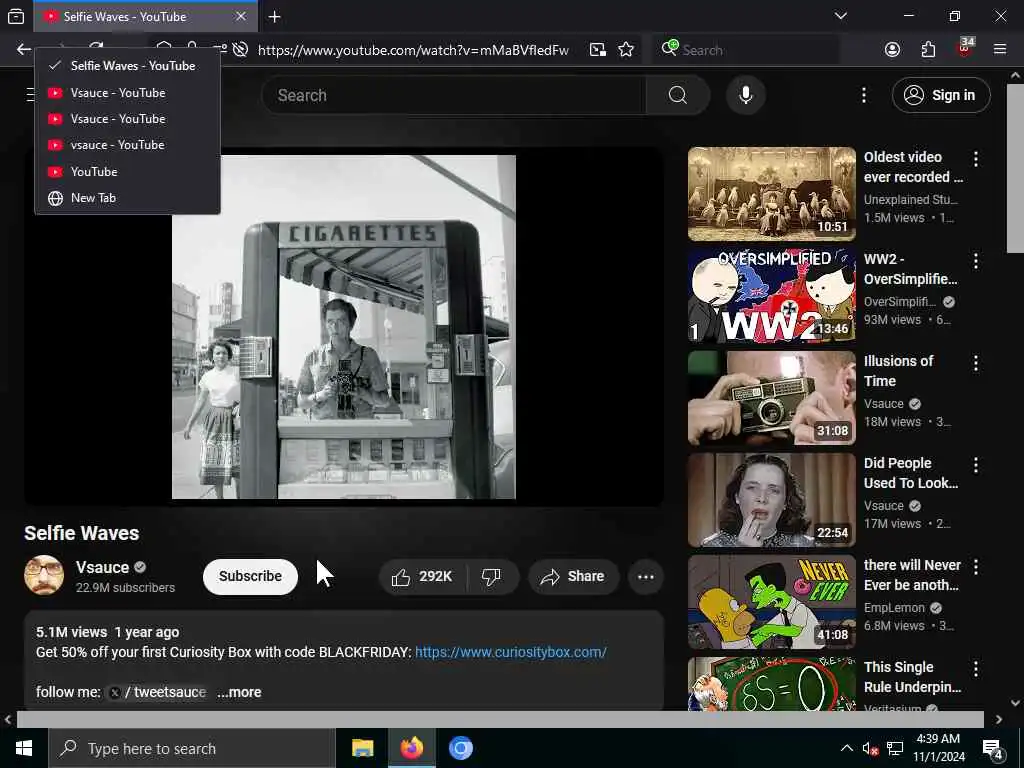Open 'WW2 - OverSimplified' video thumbnail
Viewport: 1024px width, 768px height.
[x=771, y=296]
